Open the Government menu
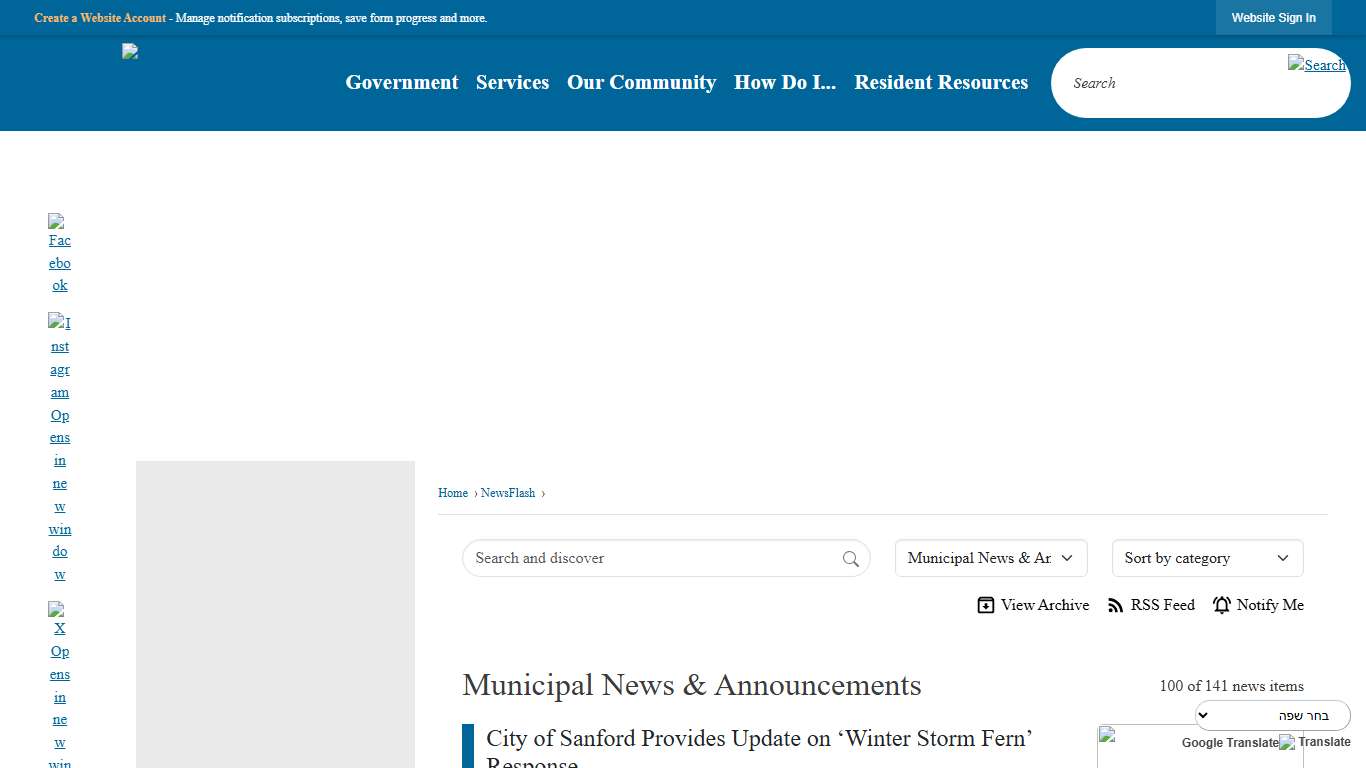 401,83
